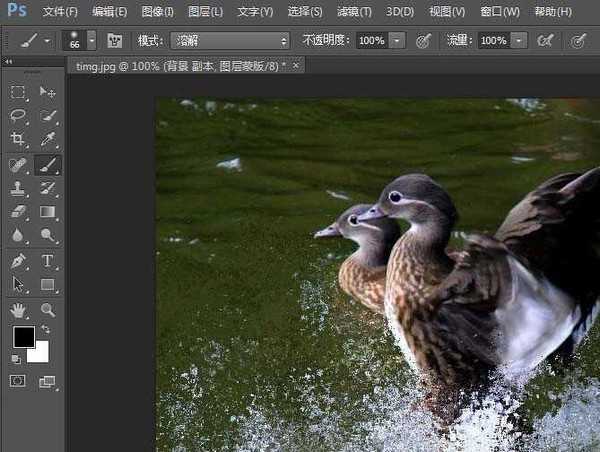The height and width of the screenshot is (452, 600).
Task: Activate the Clone Stamp tool
Action: click(x=18, y=188)
